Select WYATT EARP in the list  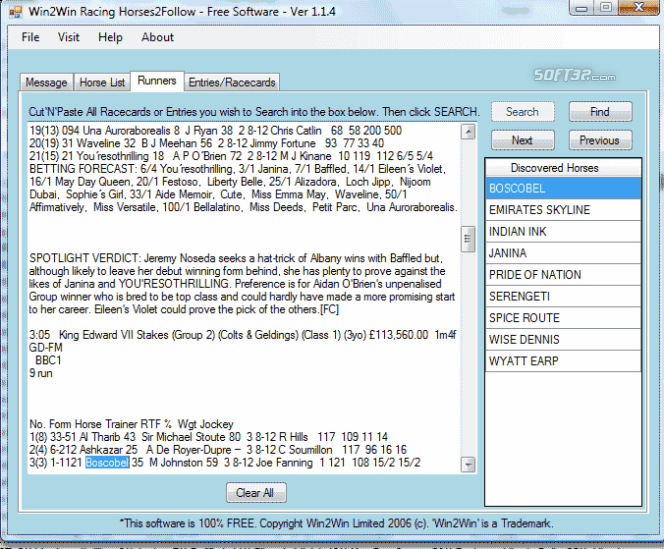563,361
